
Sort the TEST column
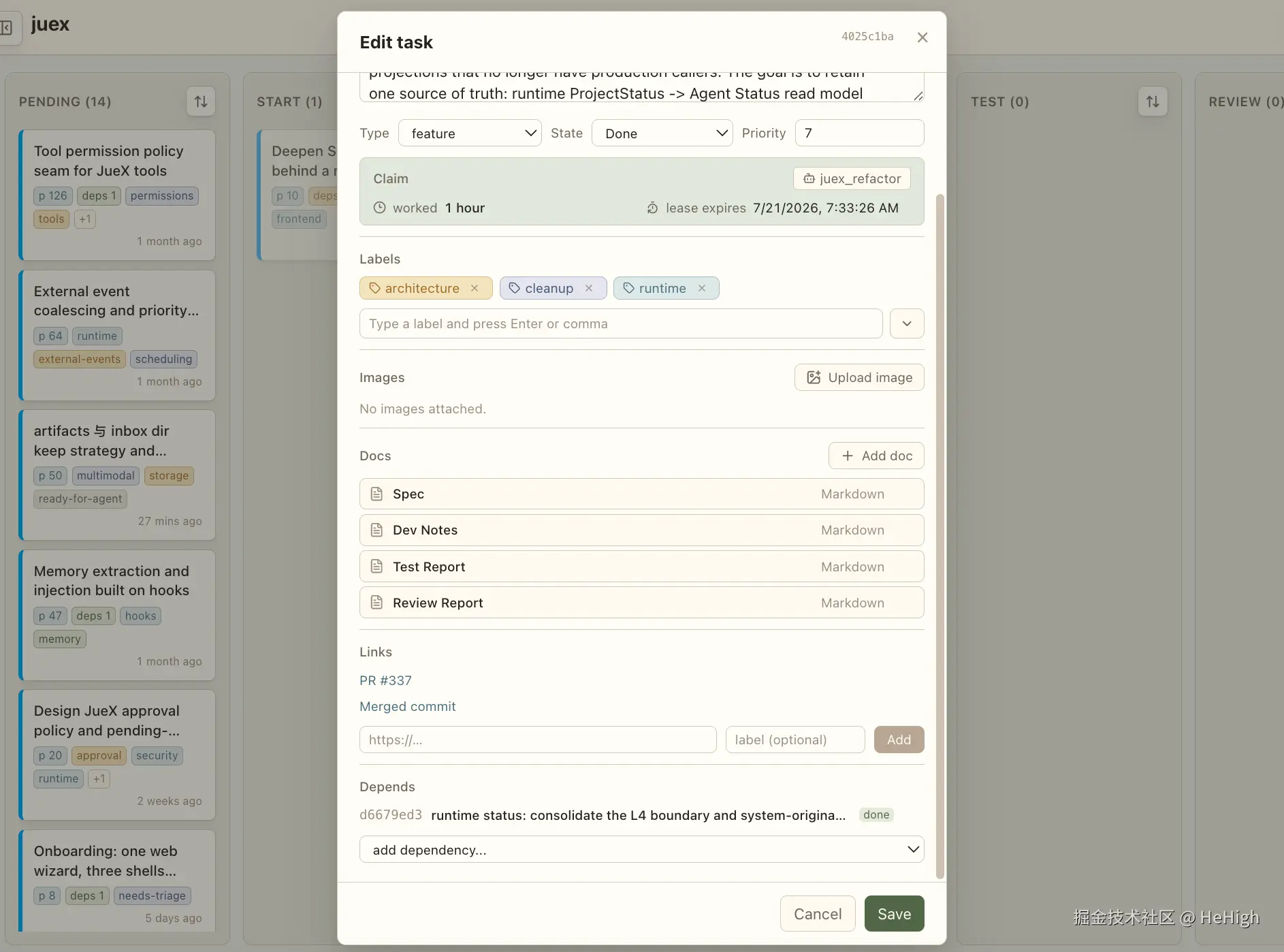(1153, 101)
